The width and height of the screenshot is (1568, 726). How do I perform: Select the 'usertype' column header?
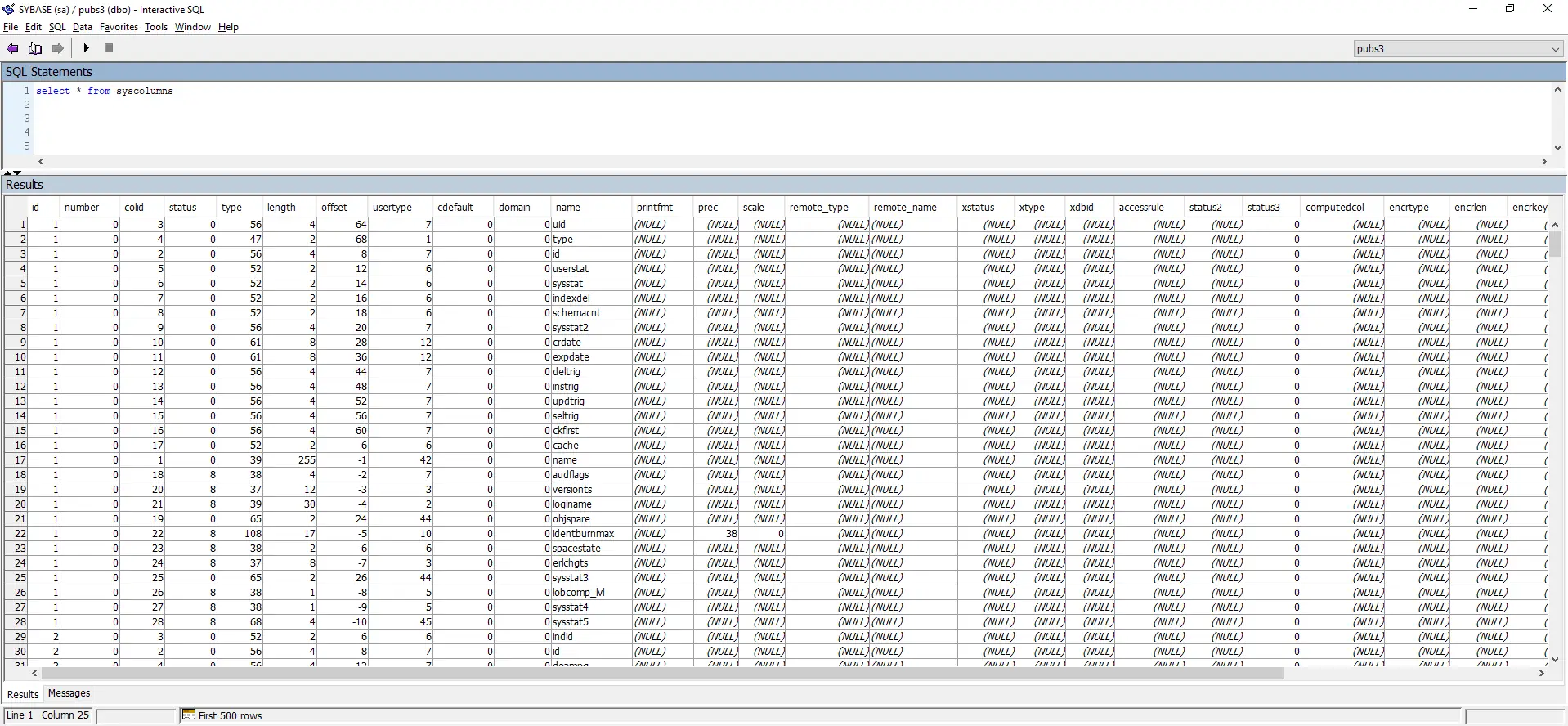[x=401, y=208]
